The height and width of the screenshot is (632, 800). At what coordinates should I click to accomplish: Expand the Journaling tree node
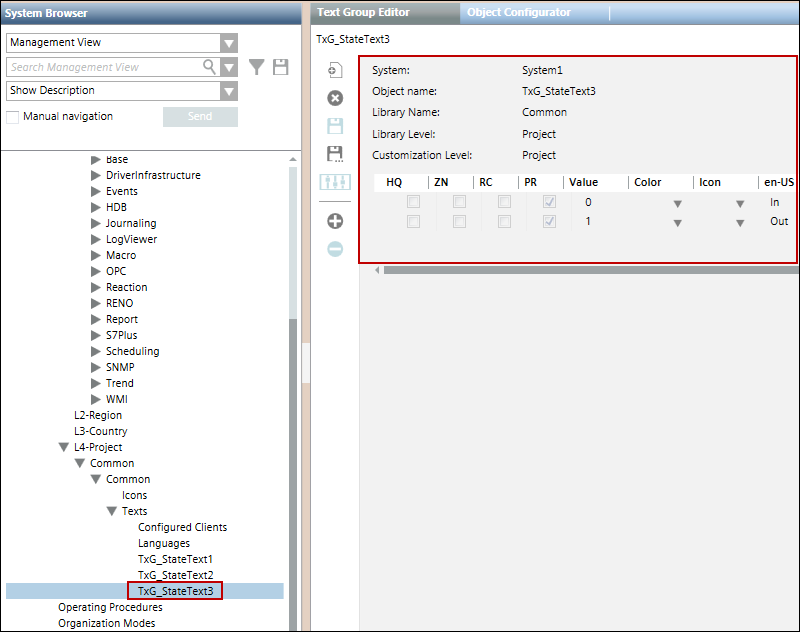pos(96,223)
